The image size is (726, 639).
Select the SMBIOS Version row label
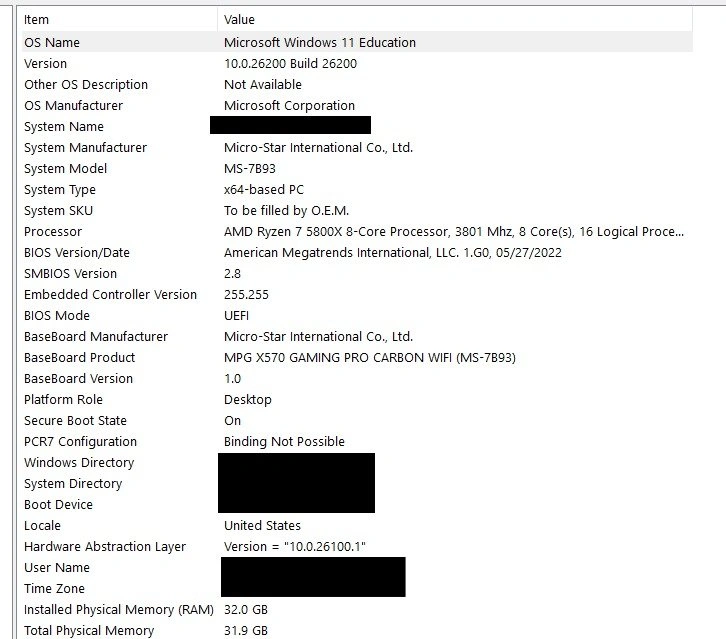(x=70, y=274)
